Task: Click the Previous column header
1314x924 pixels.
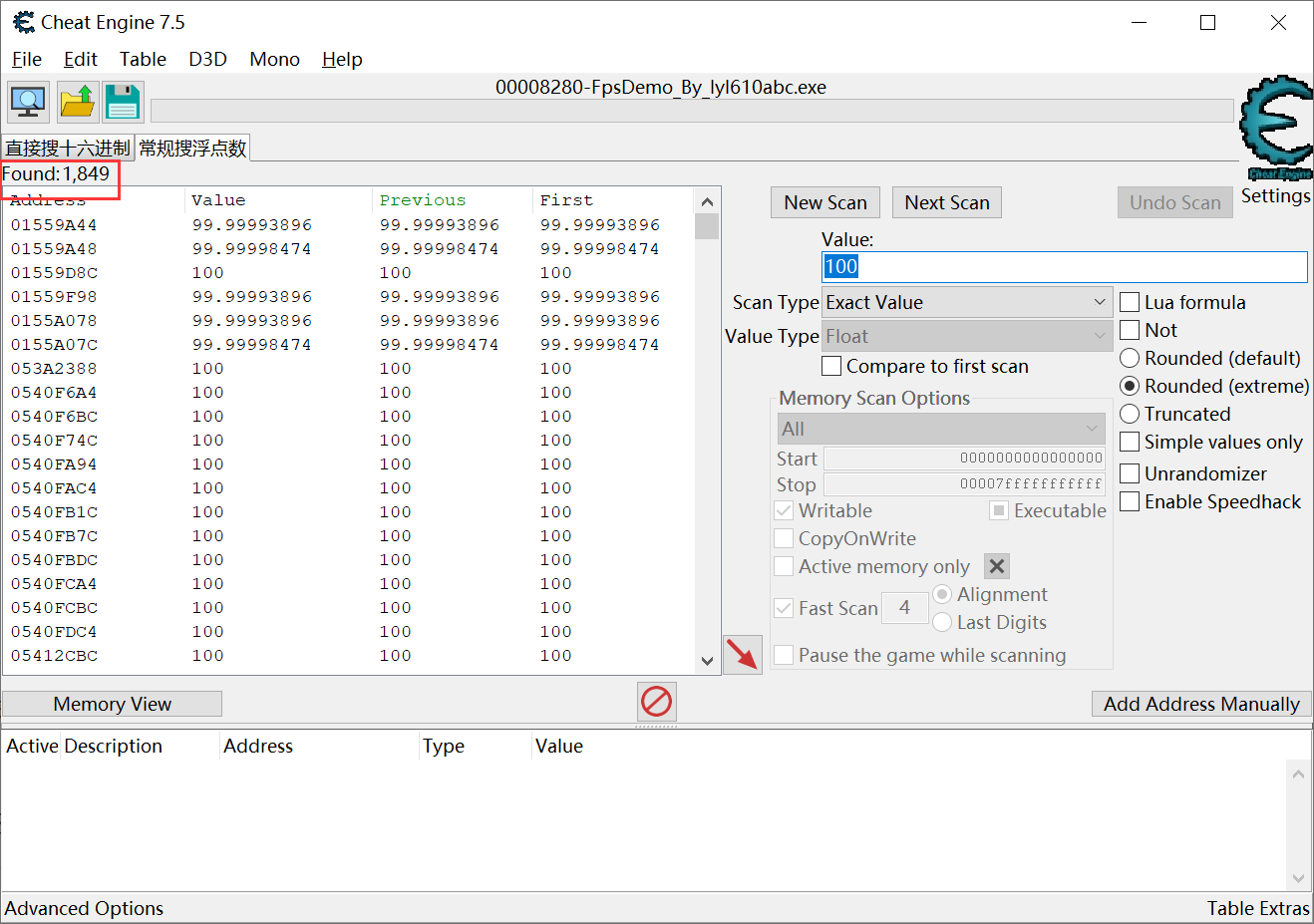Action: (x=453, y=200)
